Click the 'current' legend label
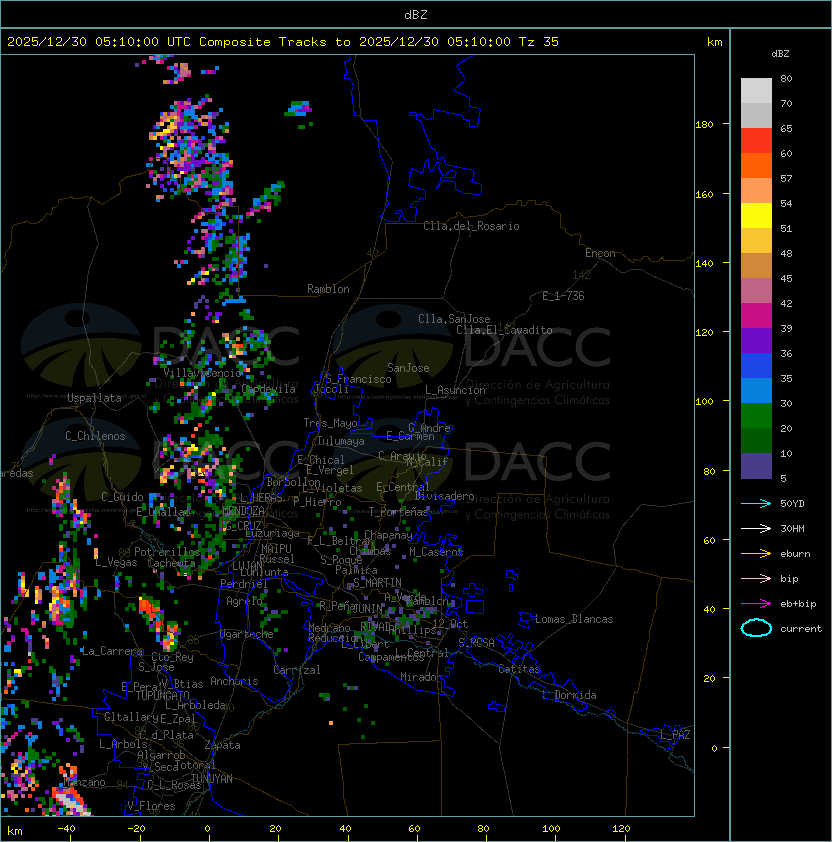Viewport: 832px width, 842px height. [801, 629]
